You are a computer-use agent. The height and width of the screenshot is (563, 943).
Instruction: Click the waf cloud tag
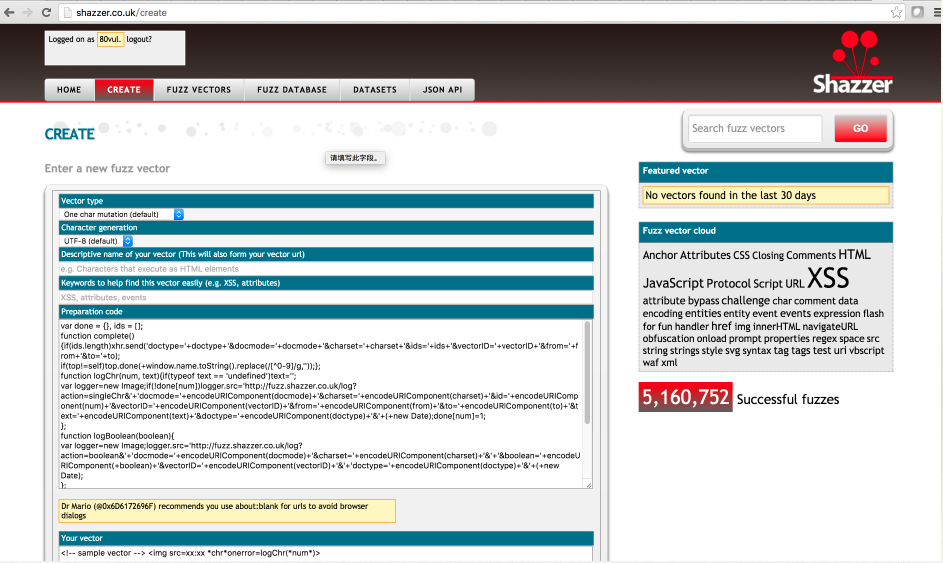(650, 363)
